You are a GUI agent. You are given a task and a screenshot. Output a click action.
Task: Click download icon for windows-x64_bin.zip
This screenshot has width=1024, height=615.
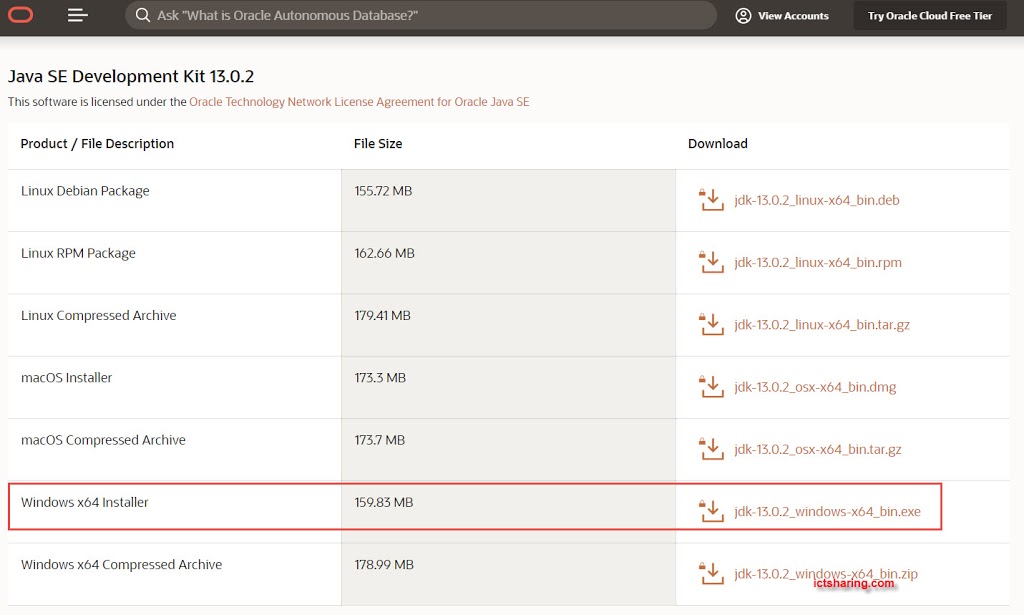click(x=711, y=574)
